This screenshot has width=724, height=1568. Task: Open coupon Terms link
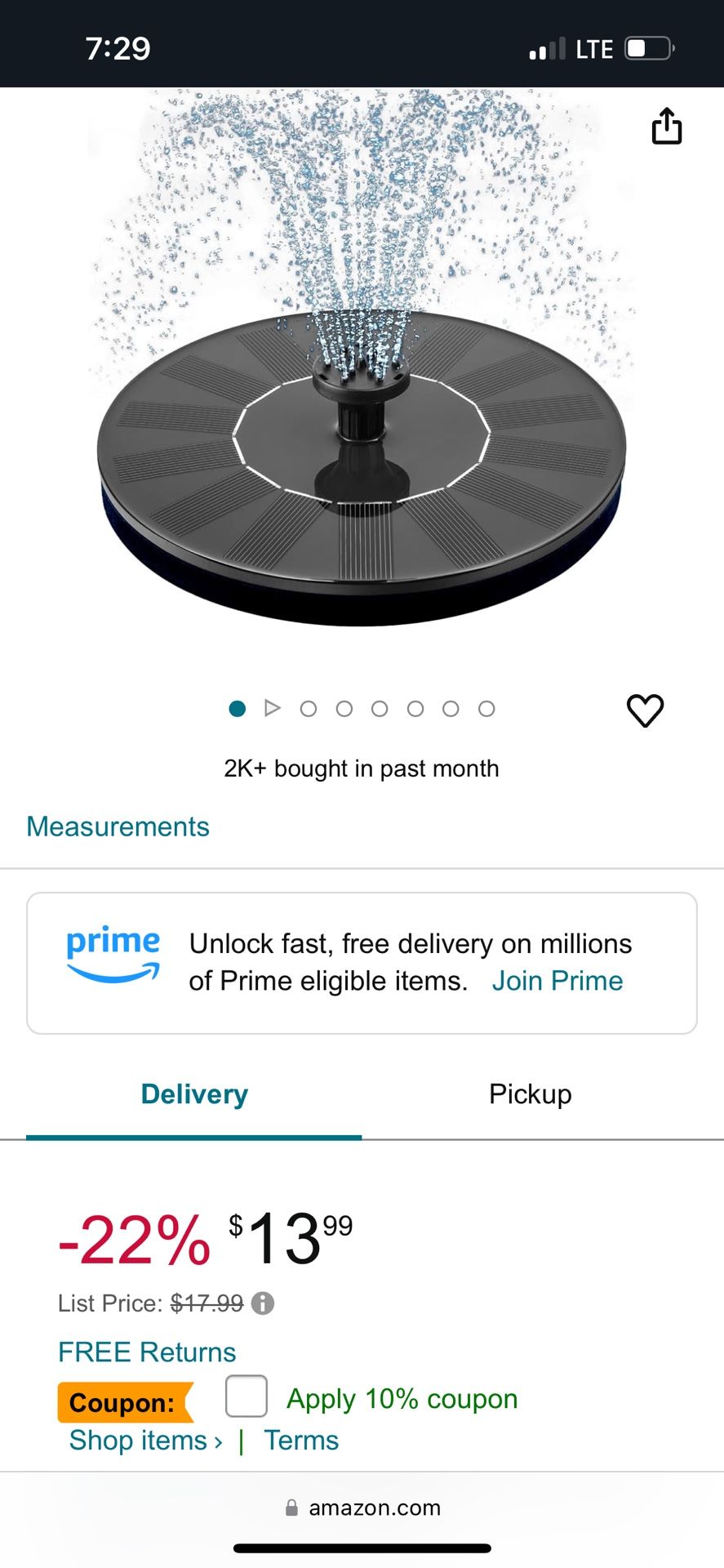pos(301,1441)
